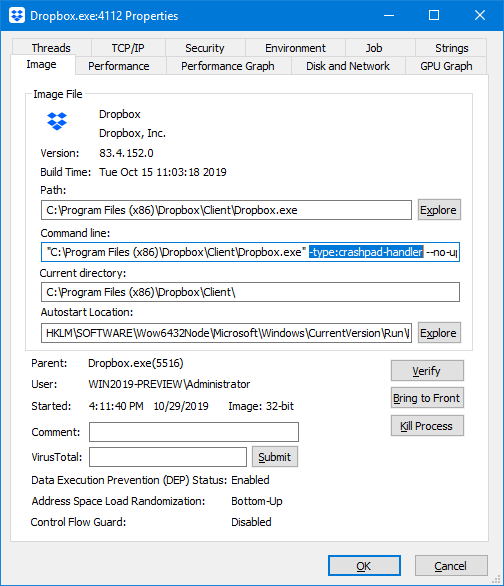This screenshot has height=586, width=504.
Task: Click inside the Command line field
Action: point(250,252)
